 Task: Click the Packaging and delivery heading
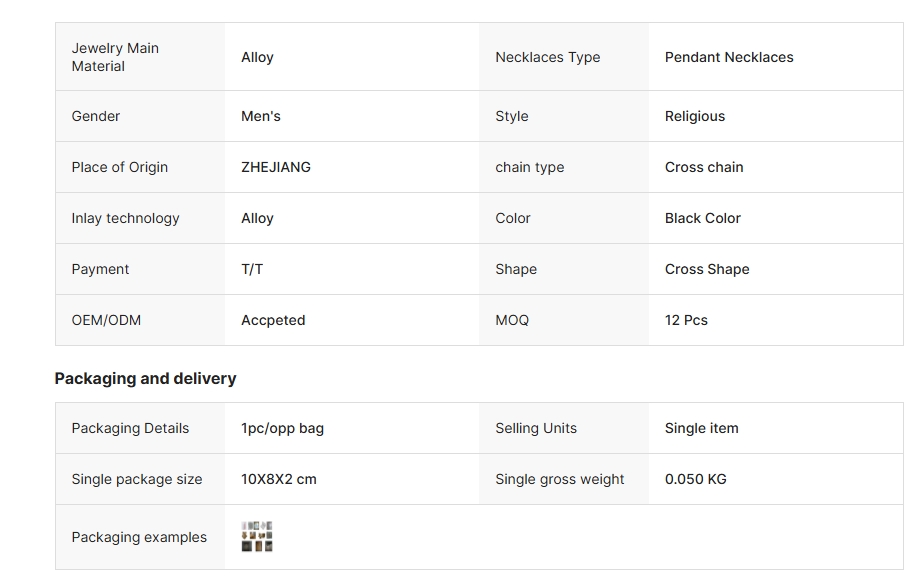point(145,379)
